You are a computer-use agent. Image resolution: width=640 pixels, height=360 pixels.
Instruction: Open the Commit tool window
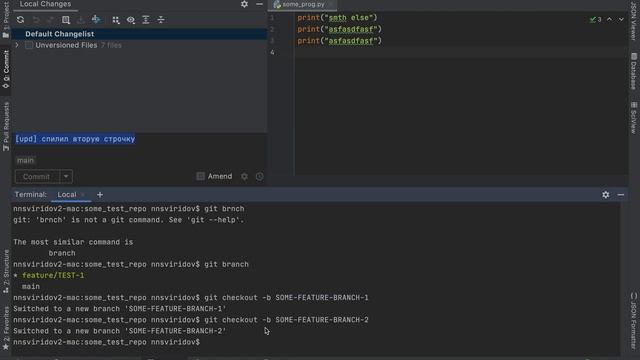[6, 69]
